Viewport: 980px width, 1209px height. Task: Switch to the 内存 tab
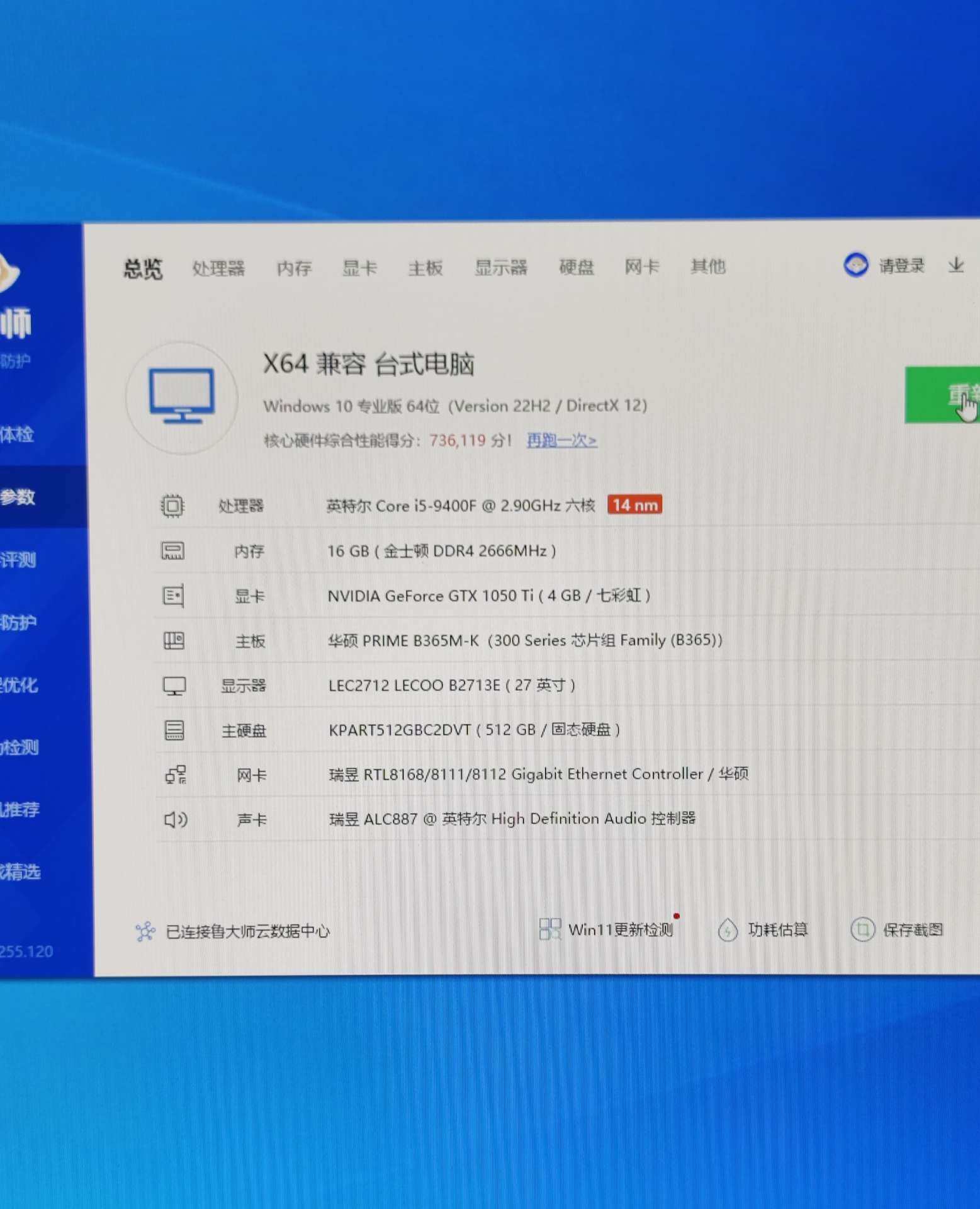pyautogui.click(x=295, y=269)
